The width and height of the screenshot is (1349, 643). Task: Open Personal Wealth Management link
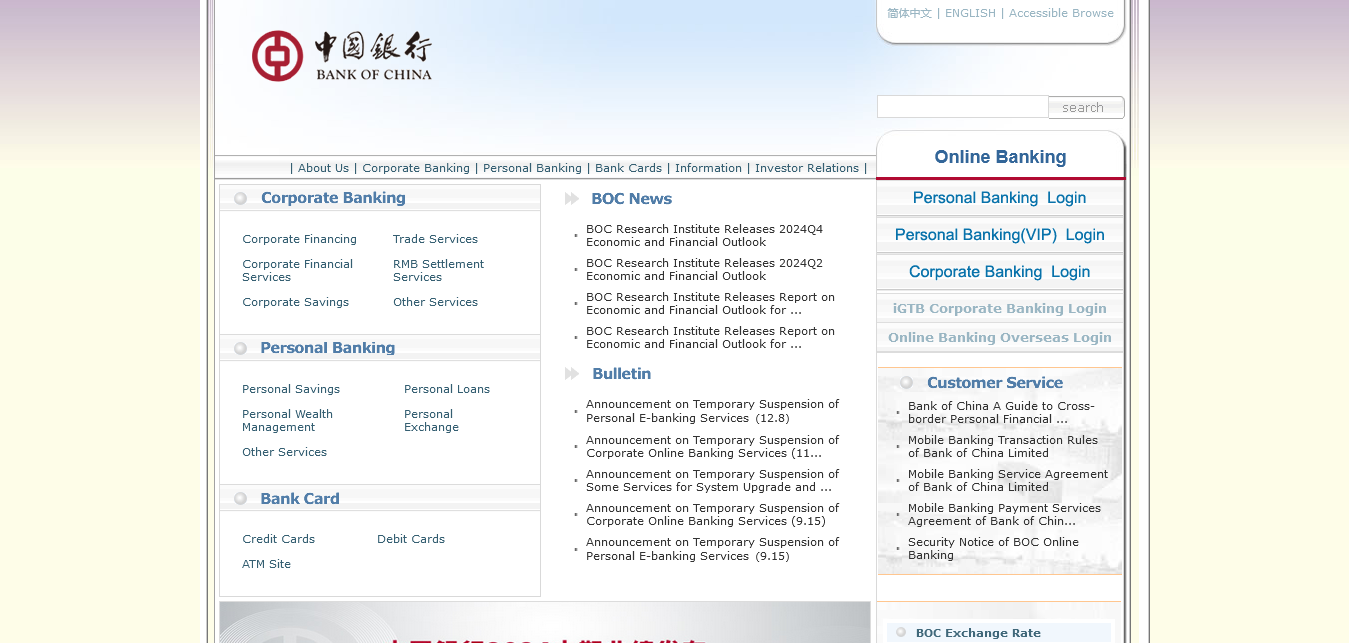(287, 421)
